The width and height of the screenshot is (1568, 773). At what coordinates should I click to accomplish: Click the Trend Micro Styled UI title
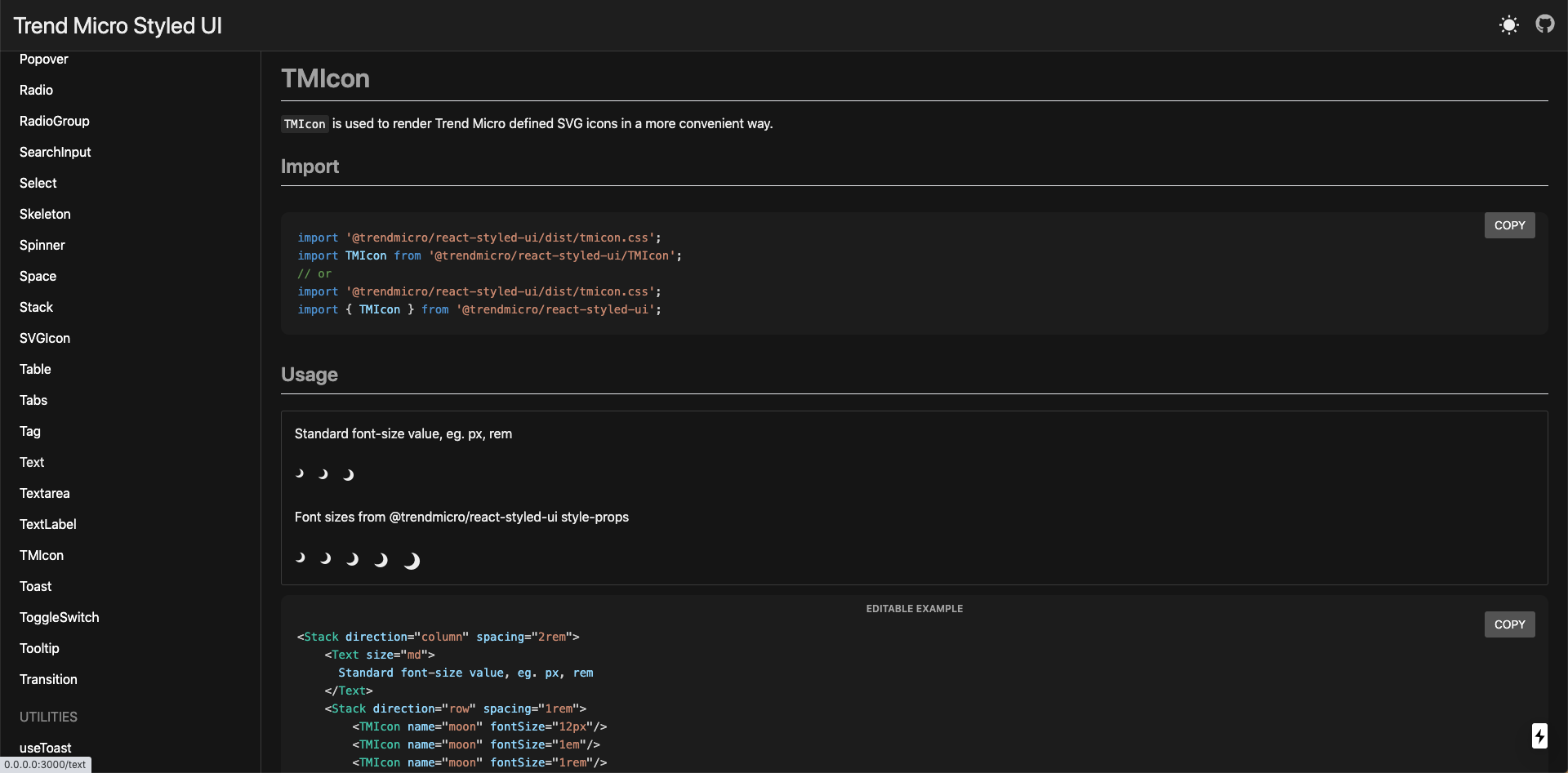(117, 25)
